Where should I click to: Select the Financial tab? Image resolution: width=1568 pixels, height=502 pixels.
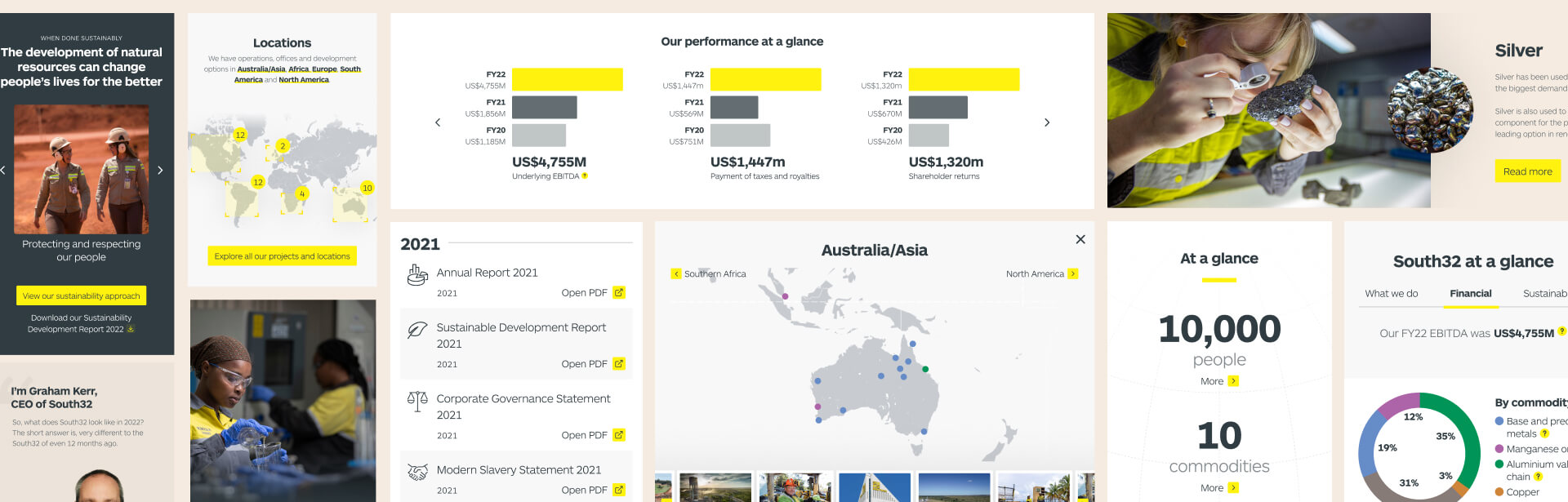pos(1470,294)
